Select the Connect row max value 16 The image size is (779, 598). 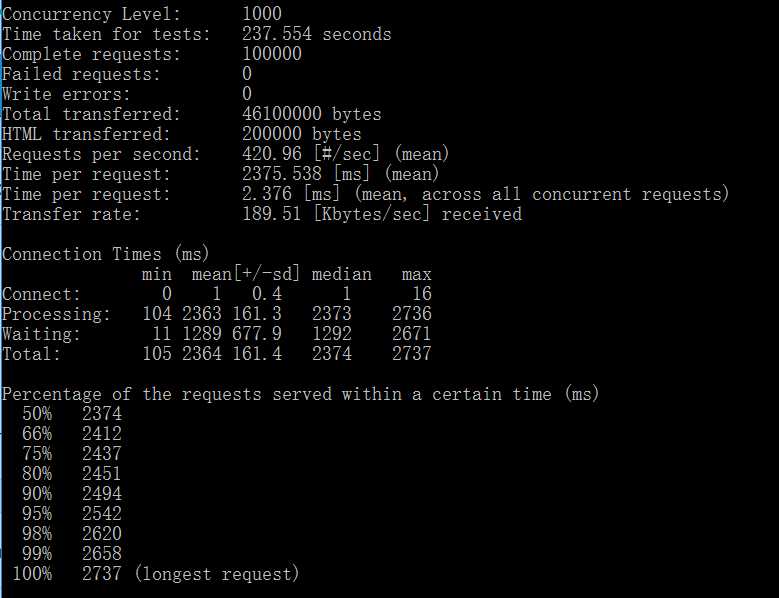coord(422,294)
